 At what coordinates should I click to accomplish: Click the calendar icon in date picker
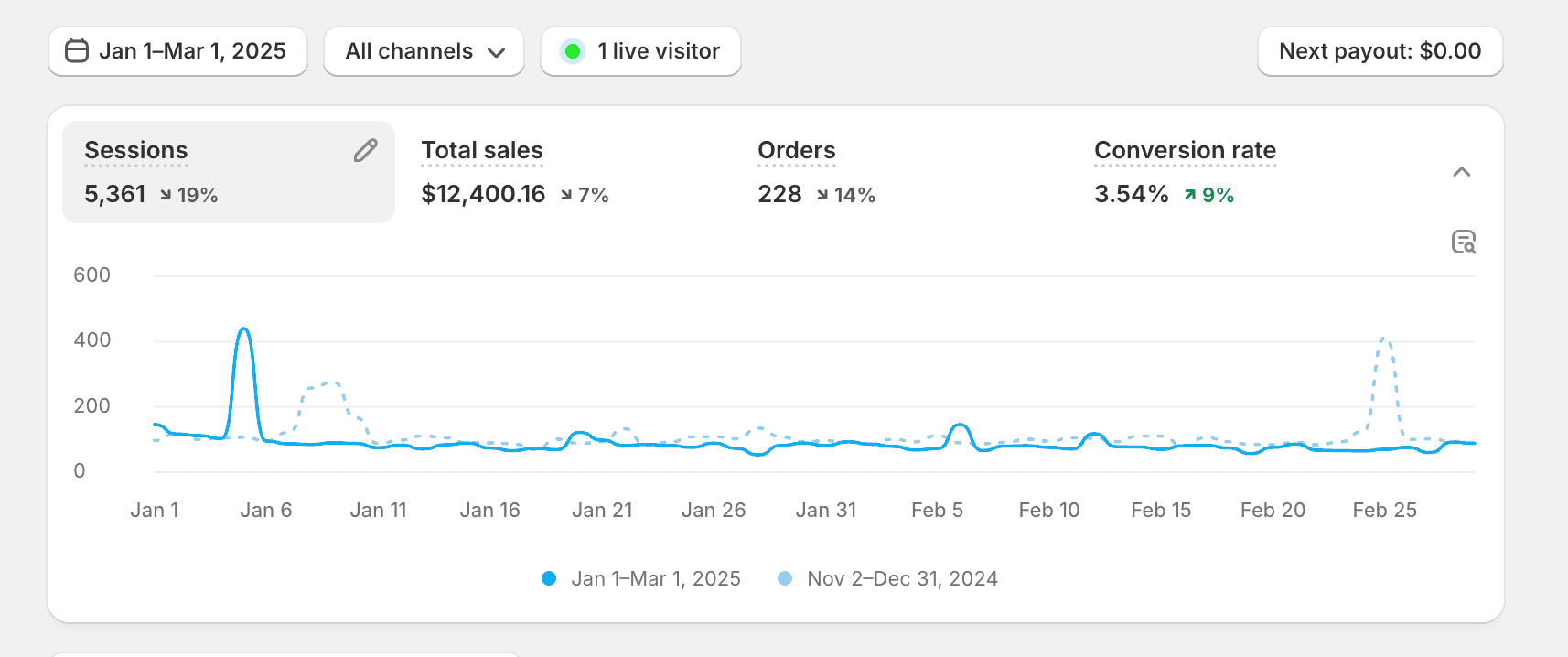(x=77, y=51)
